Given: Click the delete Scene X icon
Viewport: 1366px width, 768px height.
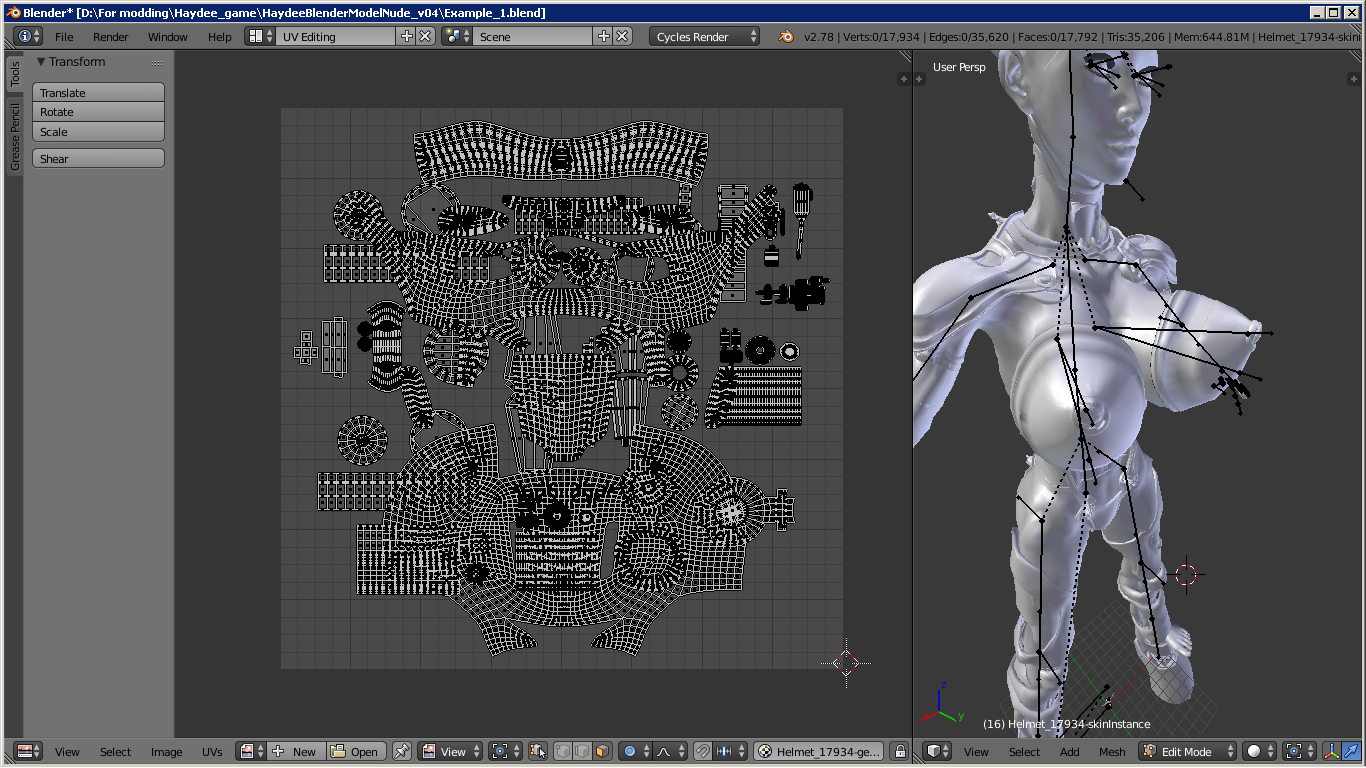Looking at the screenshot, I should click(x=622, y=36).
